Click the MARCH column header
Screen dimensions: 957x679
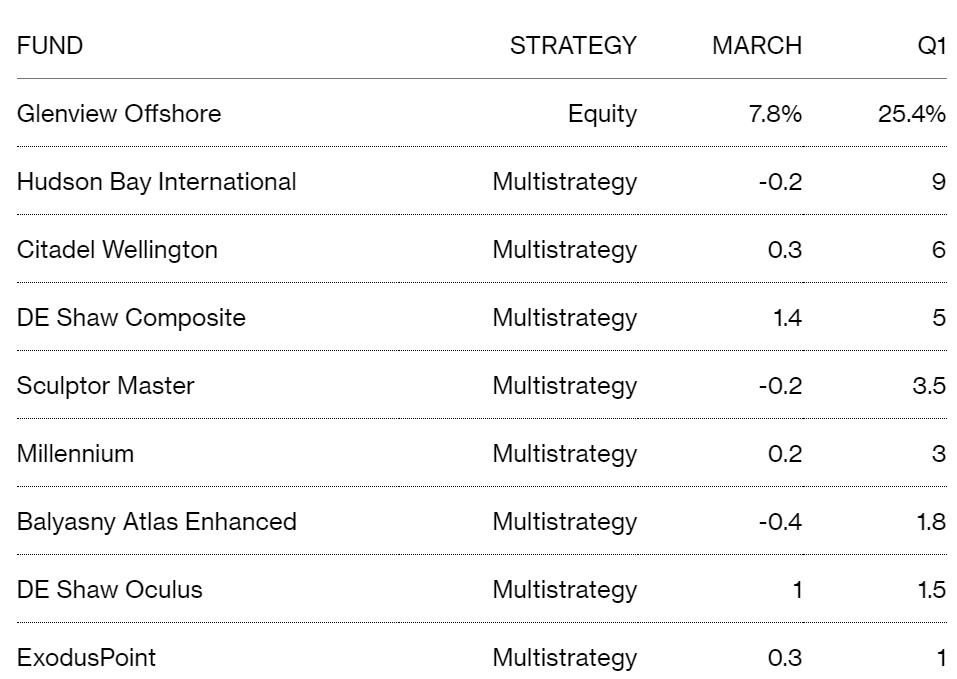pos(757,46)
